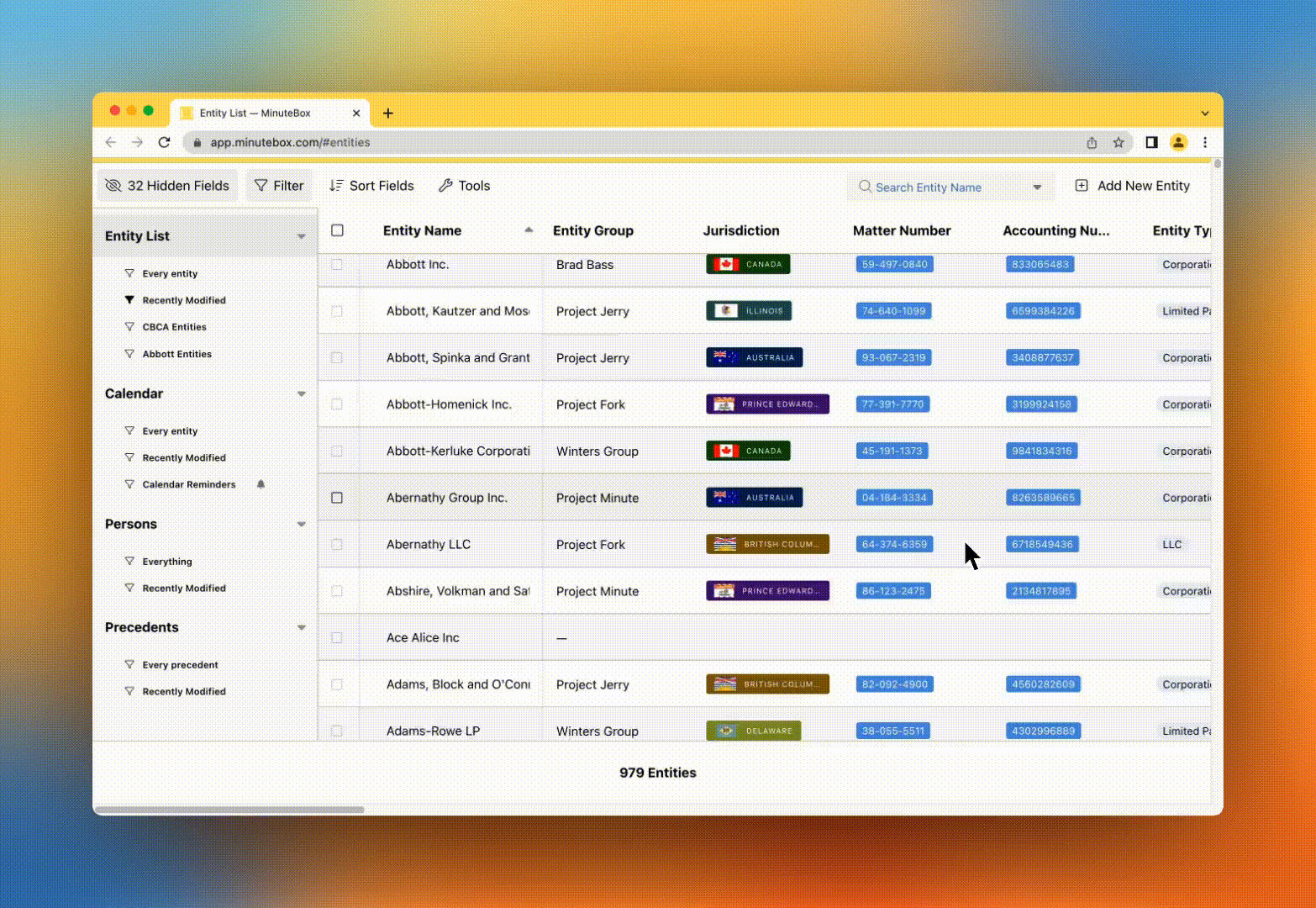
Task: Click the bookmark star icon in address bar
Action: point(1119,143)
